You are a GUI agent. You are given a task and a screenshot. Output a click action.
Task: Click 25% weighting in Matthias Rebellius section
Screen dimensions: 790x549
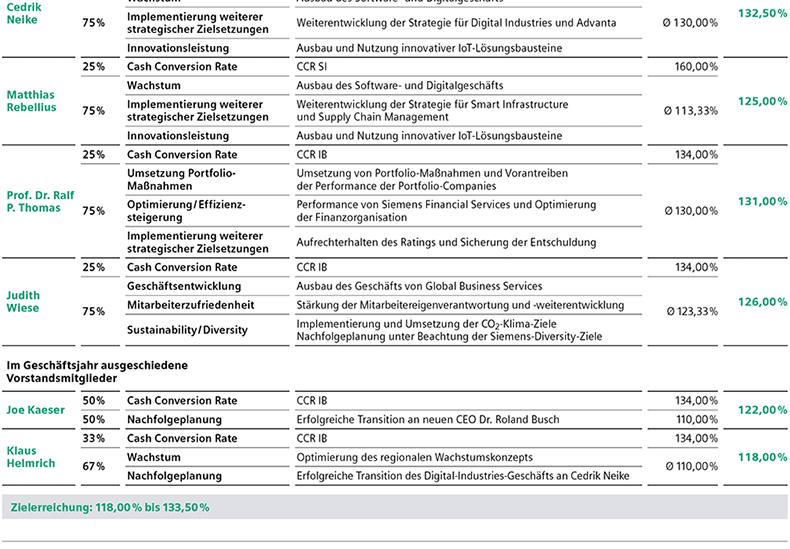94,66
